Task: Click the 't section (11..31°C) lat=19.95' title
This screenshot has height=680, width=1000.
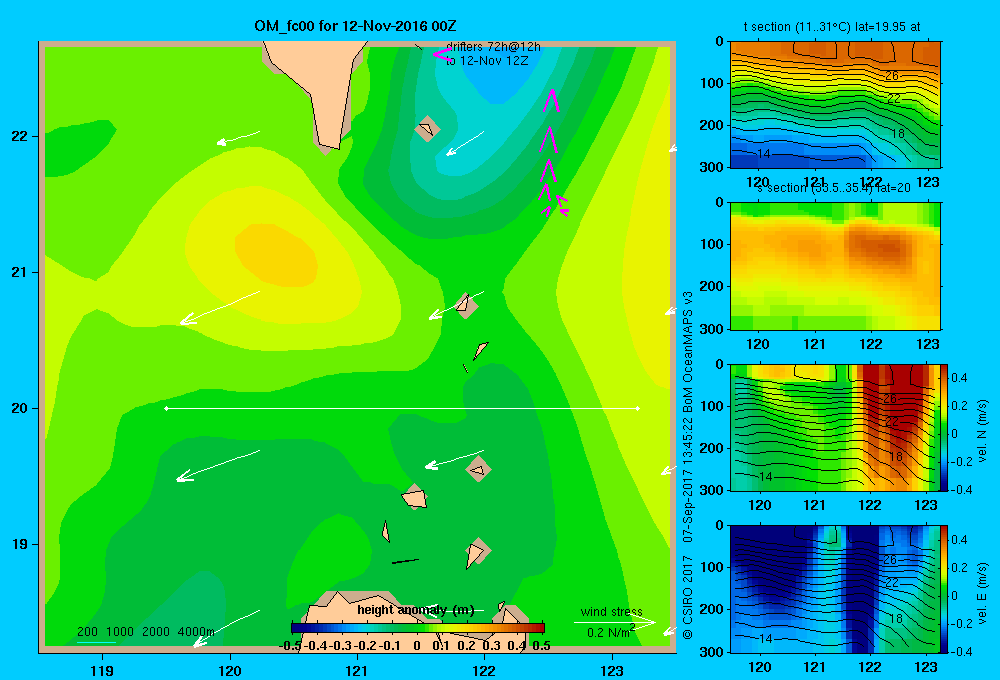Action: [x=832, y=27]
